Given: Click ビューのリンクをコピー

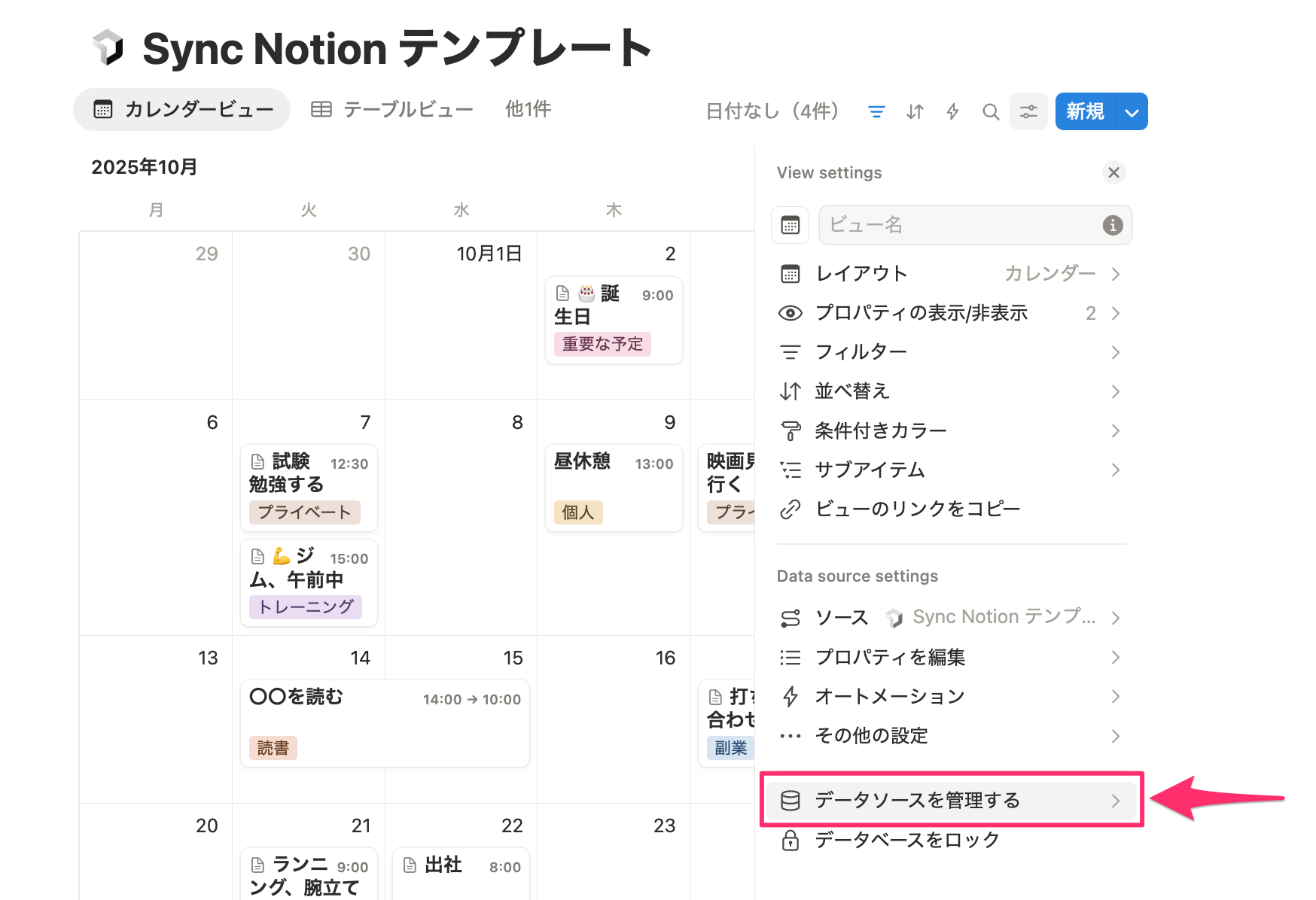Looking at the screenshot, I should [917, 509].
